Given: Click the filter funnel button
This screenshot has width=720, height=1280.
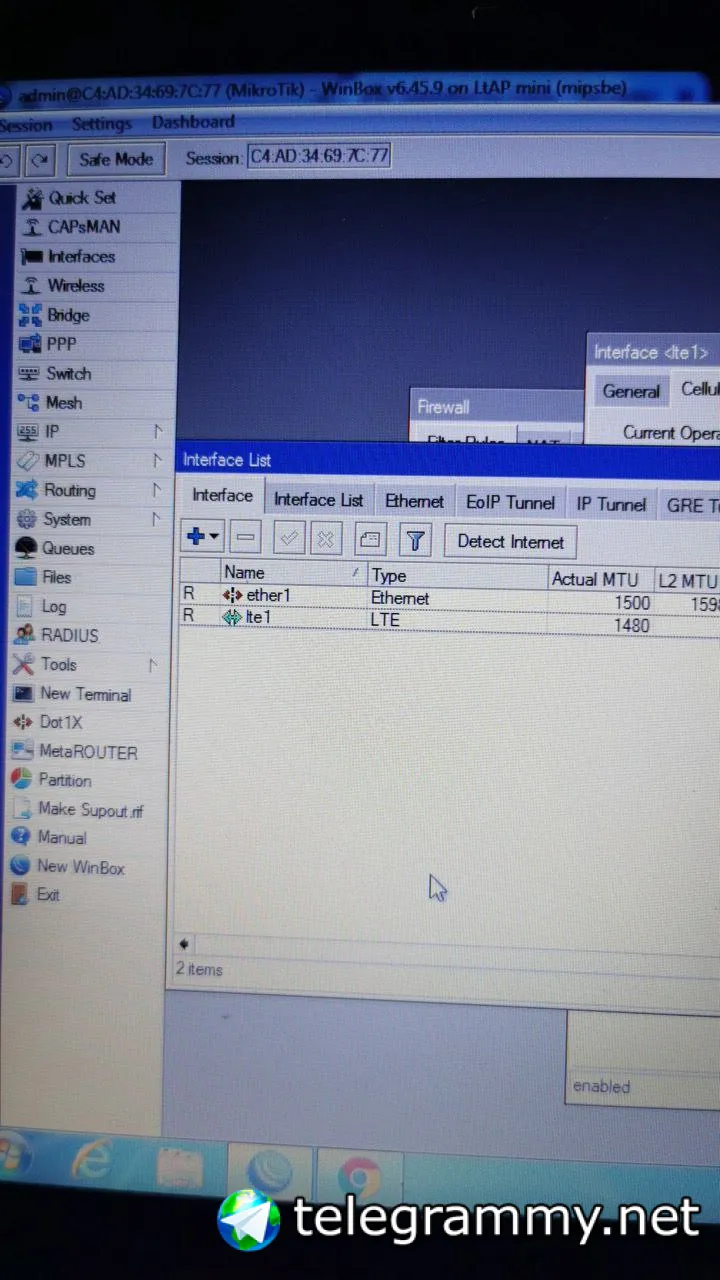Looking at the screenshot, I should click(415, 541).
